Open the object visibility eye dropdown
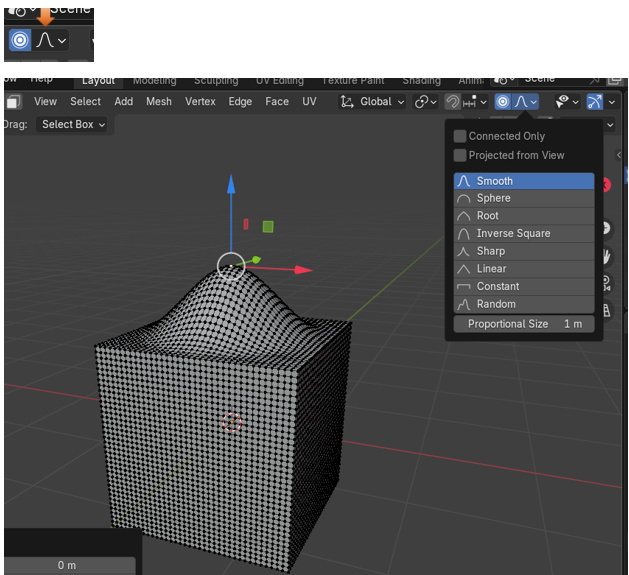Viewport: 629px width, 575px height. click(568, 101)
